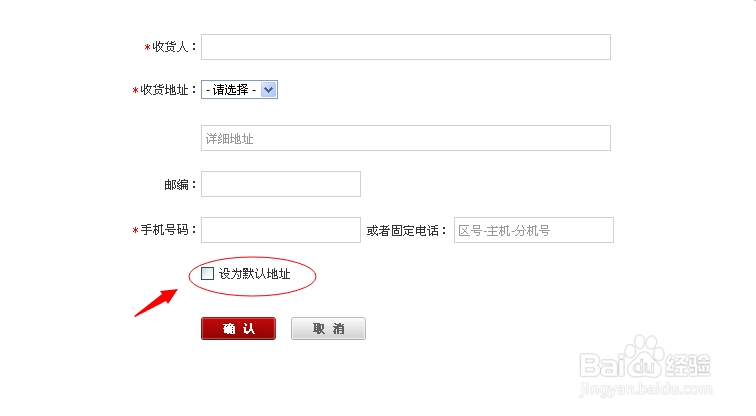
Task: Click the arrow on the 收货地址 select box
Action: coord(268,90)
